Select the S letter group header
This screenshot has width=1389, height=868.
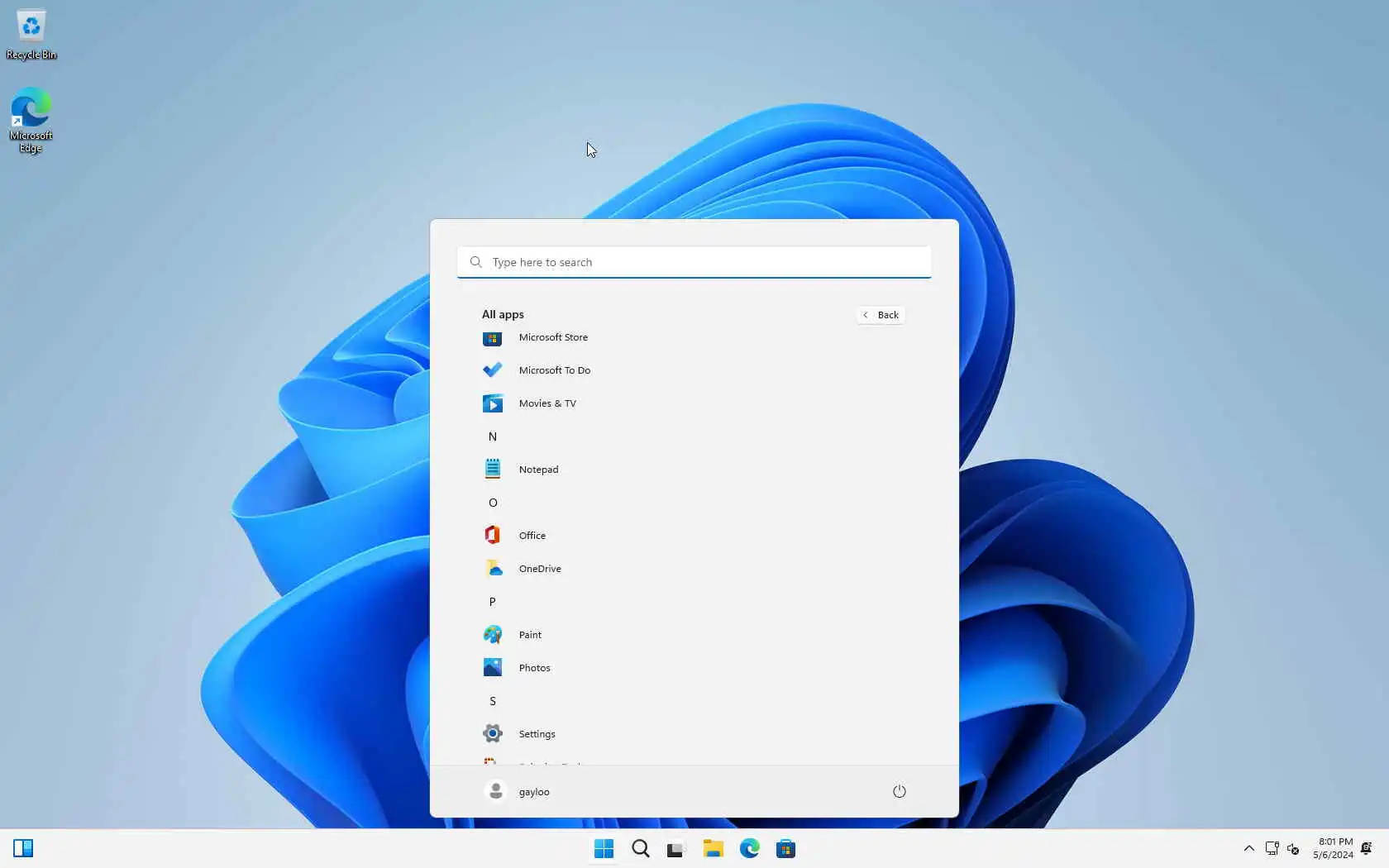493,701
